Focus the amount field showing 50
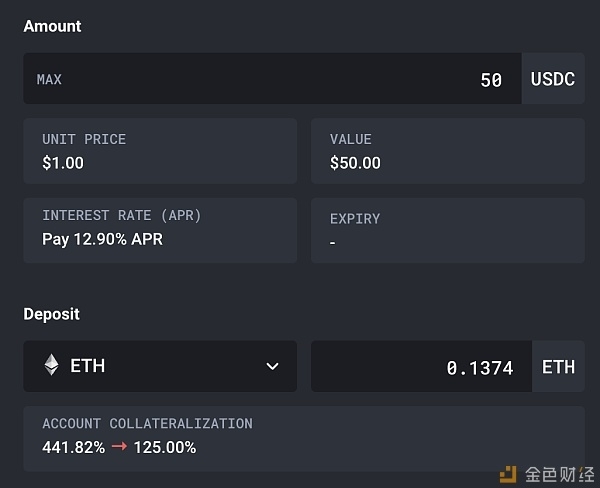 [272, 78]
